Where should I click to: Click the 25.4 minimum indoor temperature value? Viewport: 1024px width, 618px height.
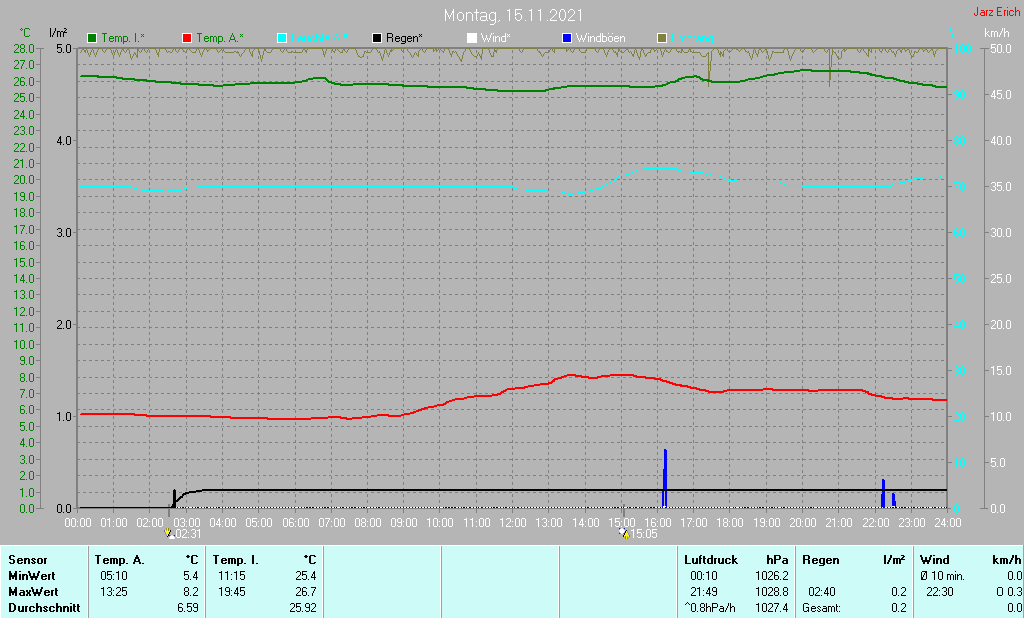click(306, 576)
